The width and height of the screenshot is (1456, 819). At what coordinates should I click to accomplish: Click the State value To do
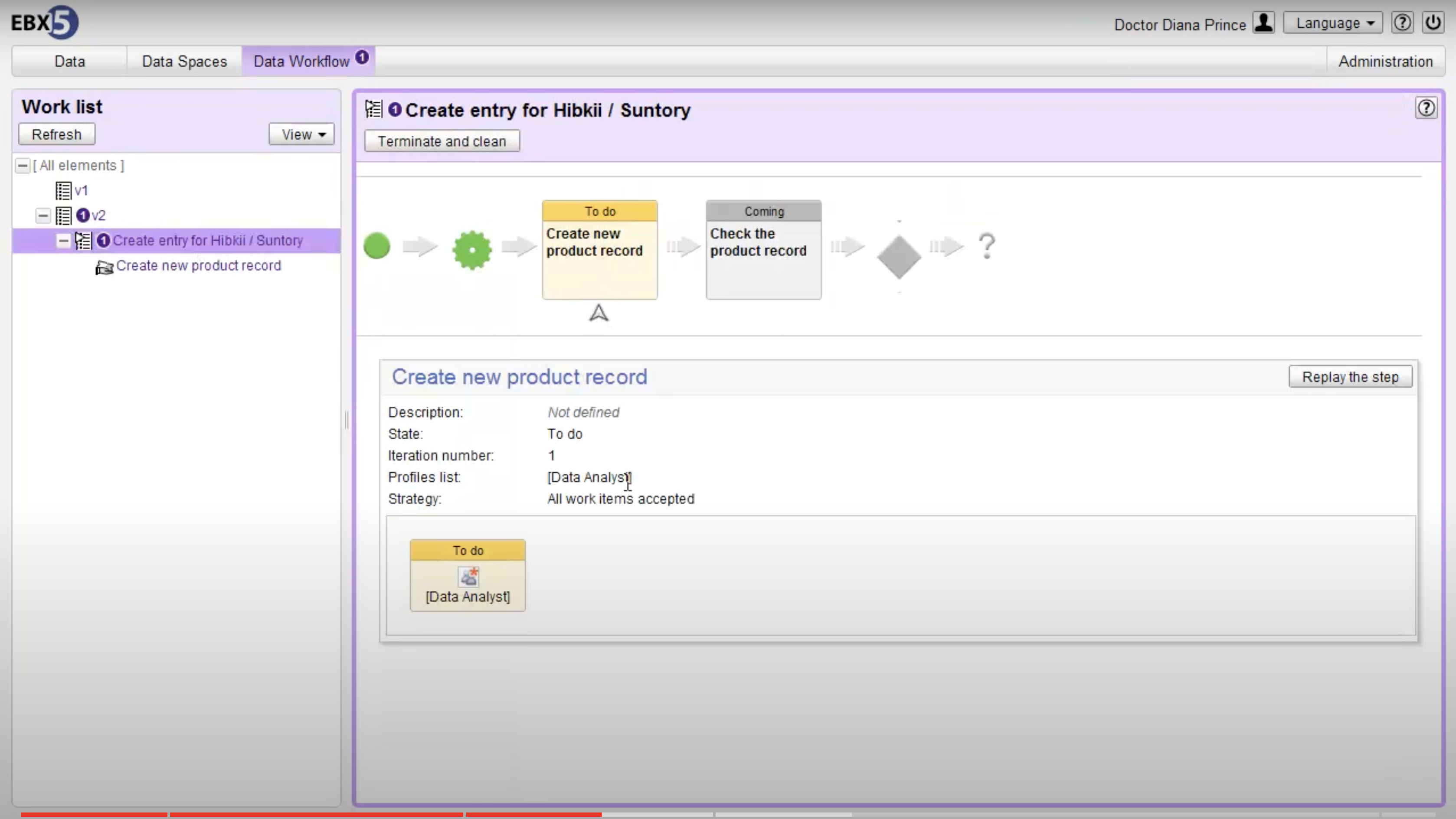pyautogui.click(x=565, y=434)
